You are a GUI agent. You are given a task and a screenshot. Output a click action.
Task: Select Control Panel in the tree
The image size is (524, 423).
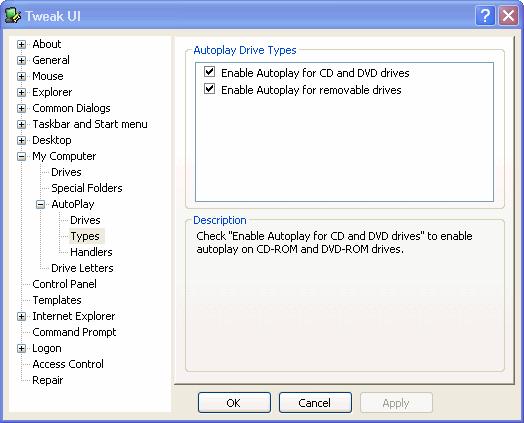[x=64, y=284]
